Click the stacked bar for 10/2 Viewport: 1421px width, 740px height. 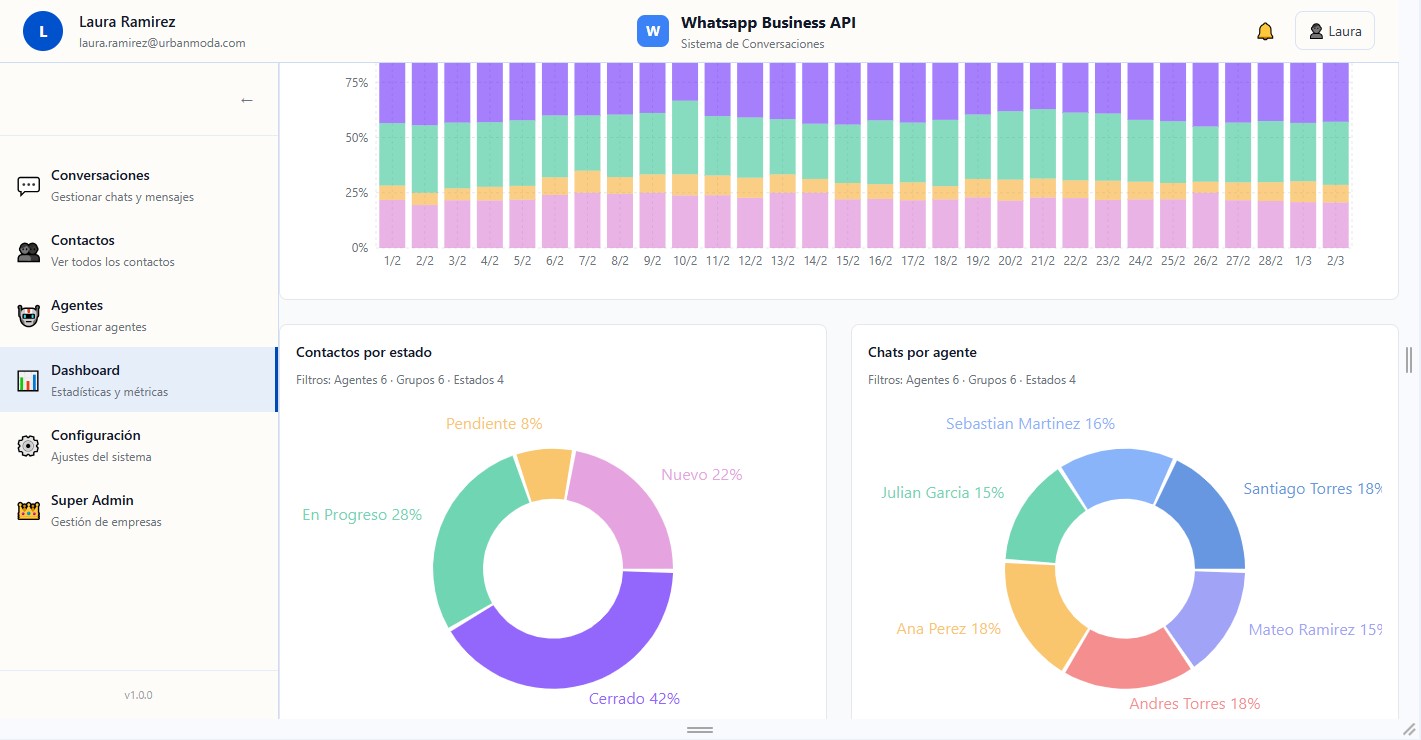click(x=685, y=155)
